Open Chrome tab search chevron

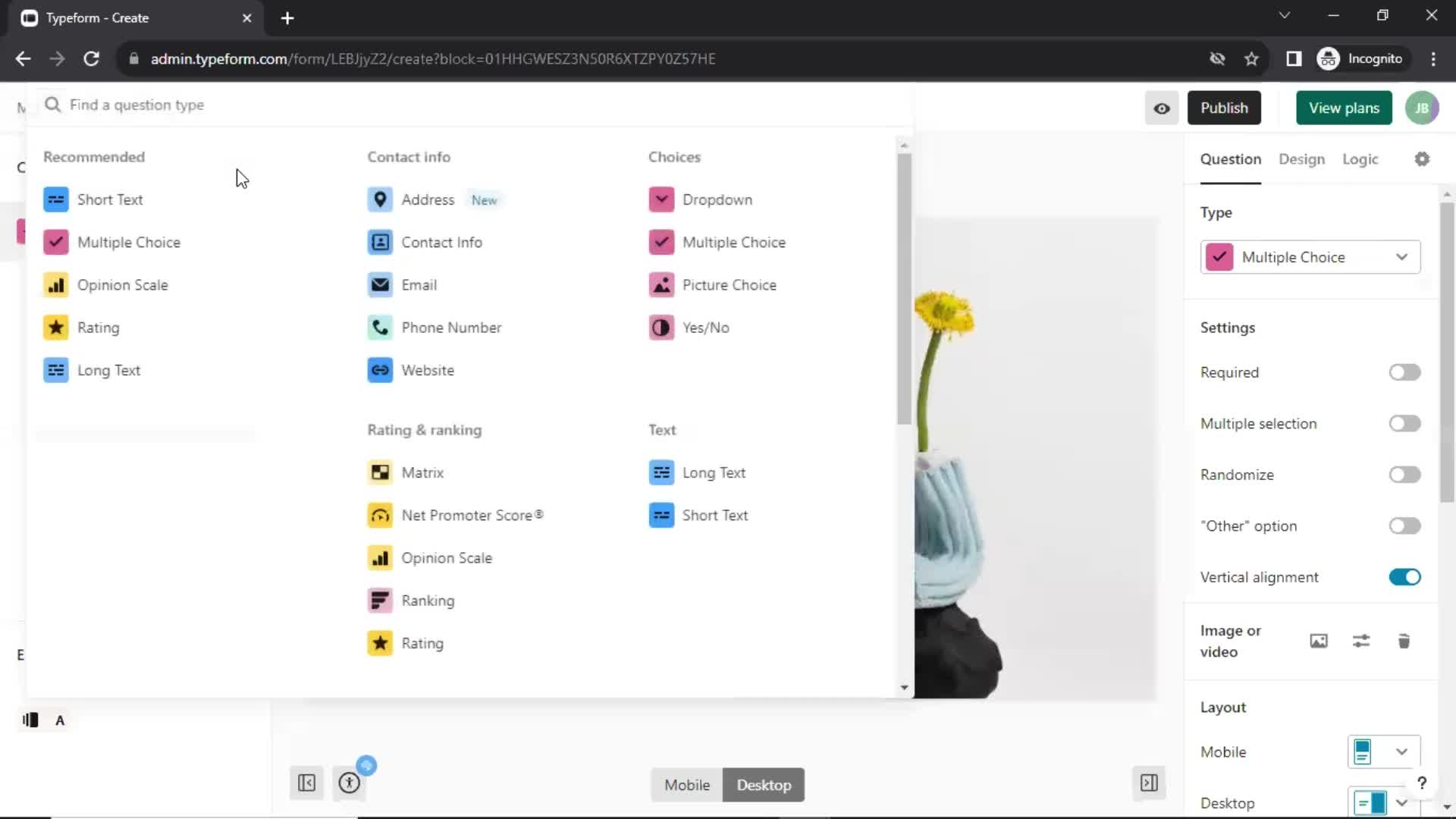pyautogui.click(x=1284, y=15)
